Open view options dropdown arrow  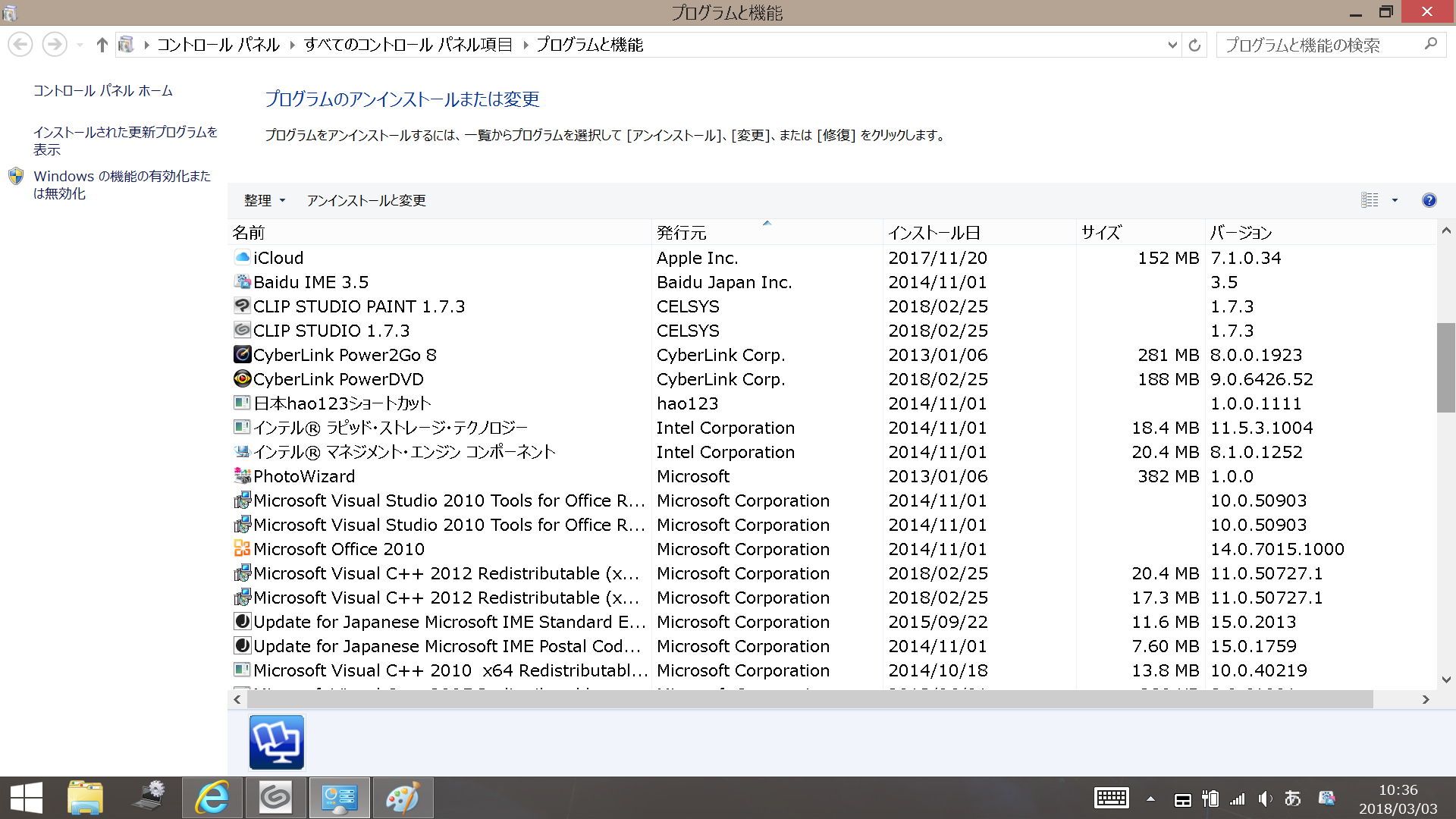click(x=1395, y=200)
